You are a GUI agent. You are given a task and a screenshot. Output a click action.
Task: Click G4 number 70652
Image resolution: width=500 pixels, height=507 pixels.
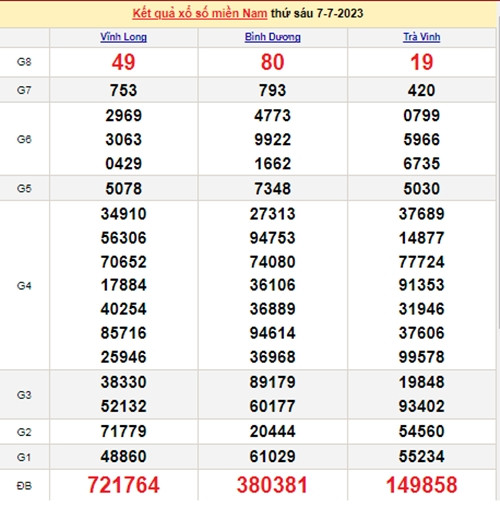pyautogui.click(x=124, y=262)
